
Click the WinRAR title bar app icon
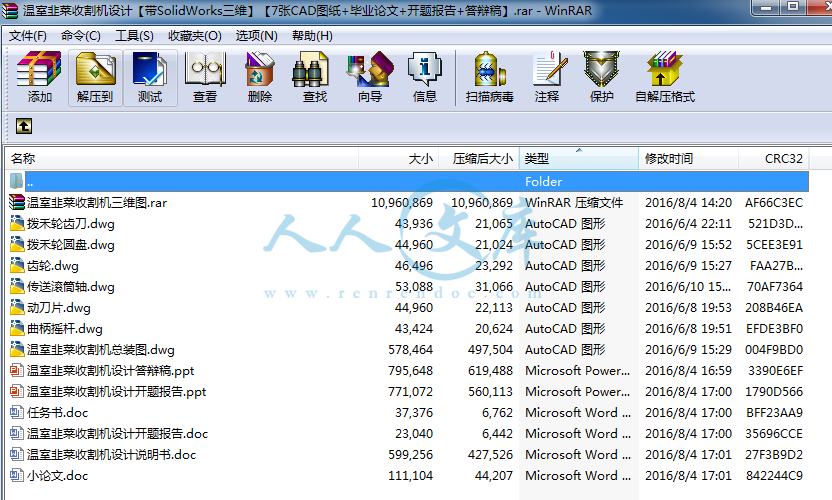click(10, 11)
